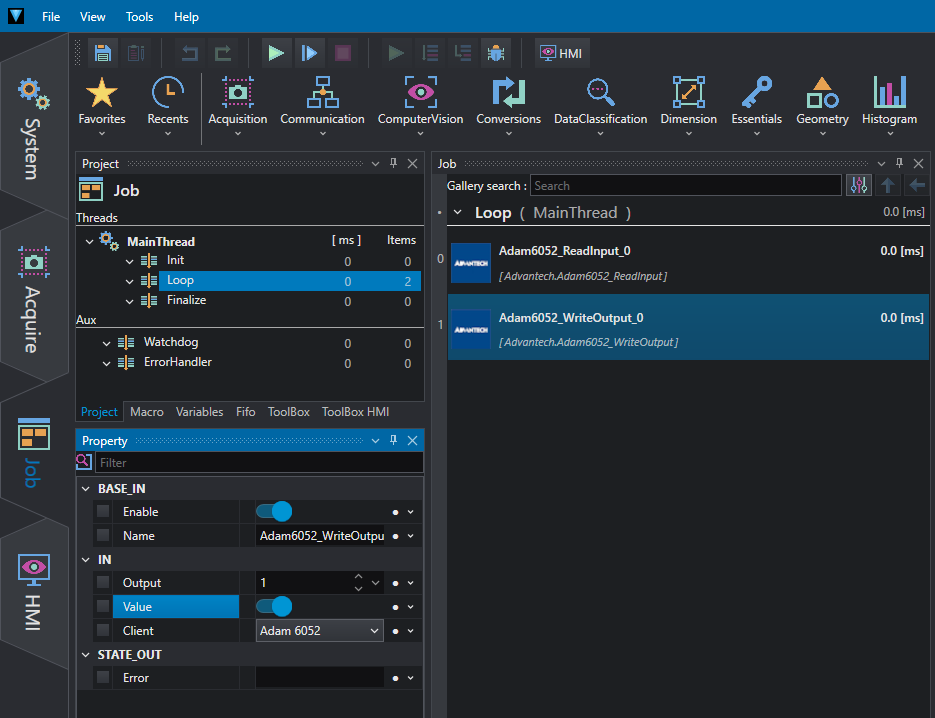Toggle the Enable switch in BASE_IN
Viewport: 935px width, 718px height.
(x=273, y=512)
